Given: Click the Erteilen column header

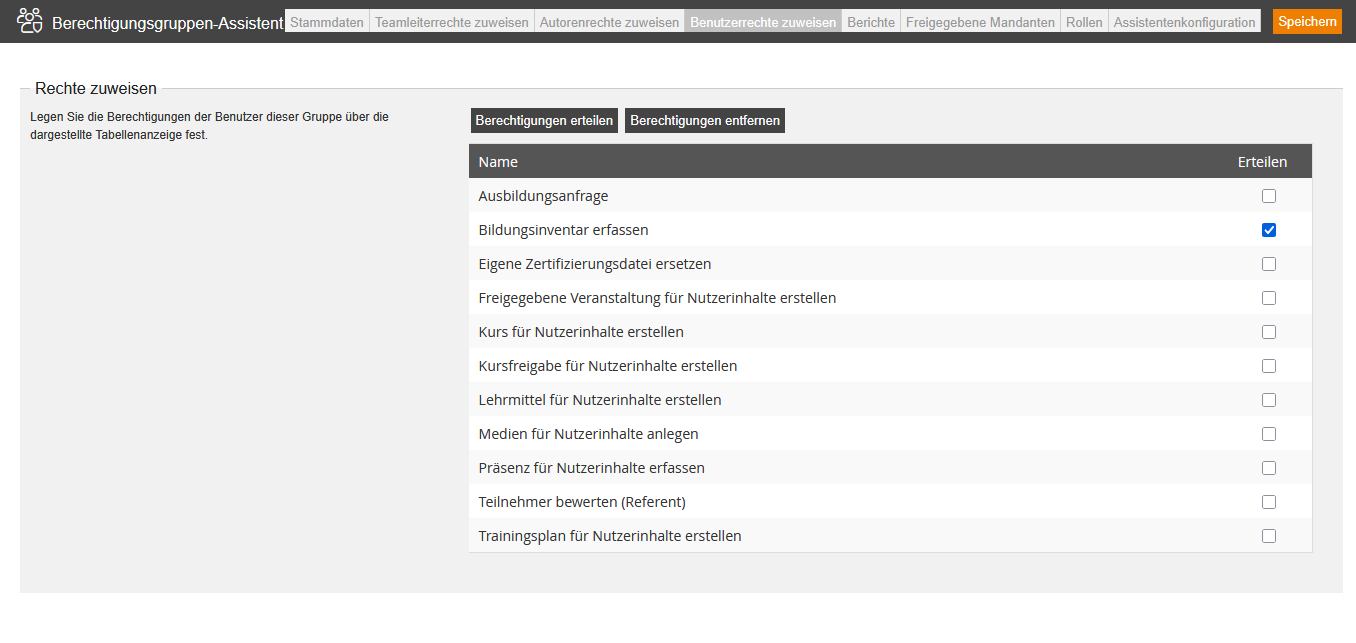Looking at the screenshot, I should point(1262,162).
